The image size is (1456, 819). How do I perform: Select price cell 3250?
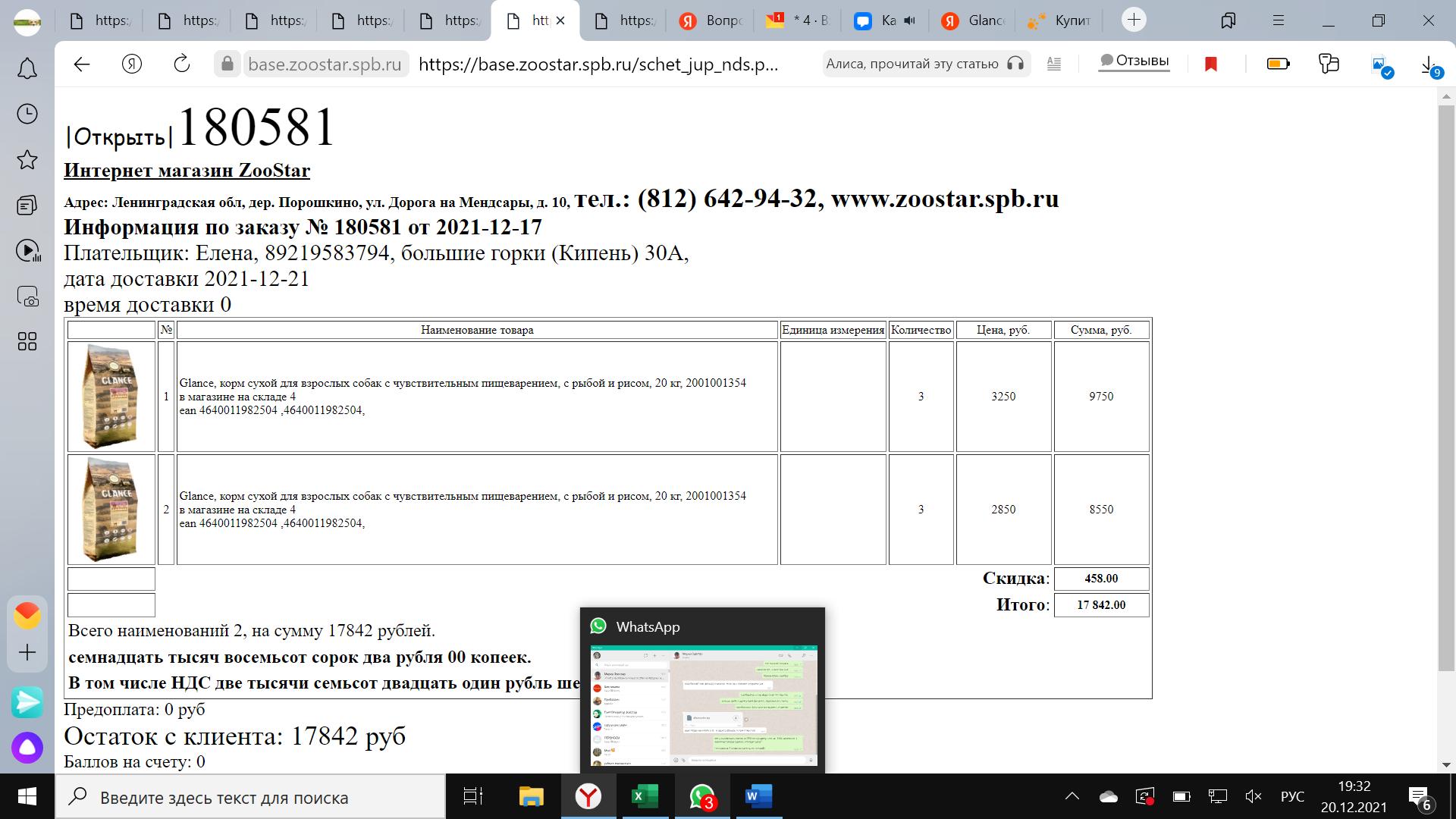pos(1003,396)
